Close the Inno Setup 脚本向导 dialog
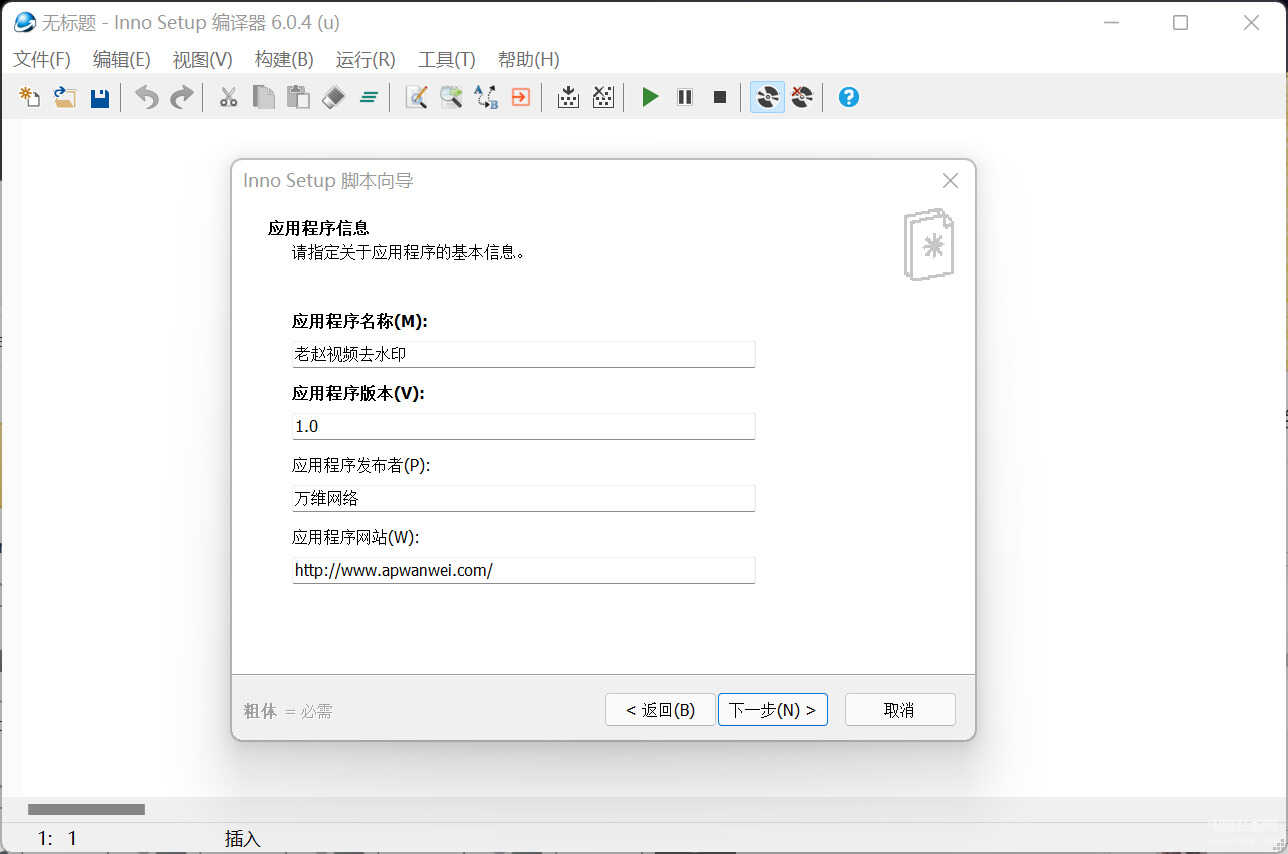The height and width of the screenshot is (854, 1288). pyautogui.click(x=950, y=181)
